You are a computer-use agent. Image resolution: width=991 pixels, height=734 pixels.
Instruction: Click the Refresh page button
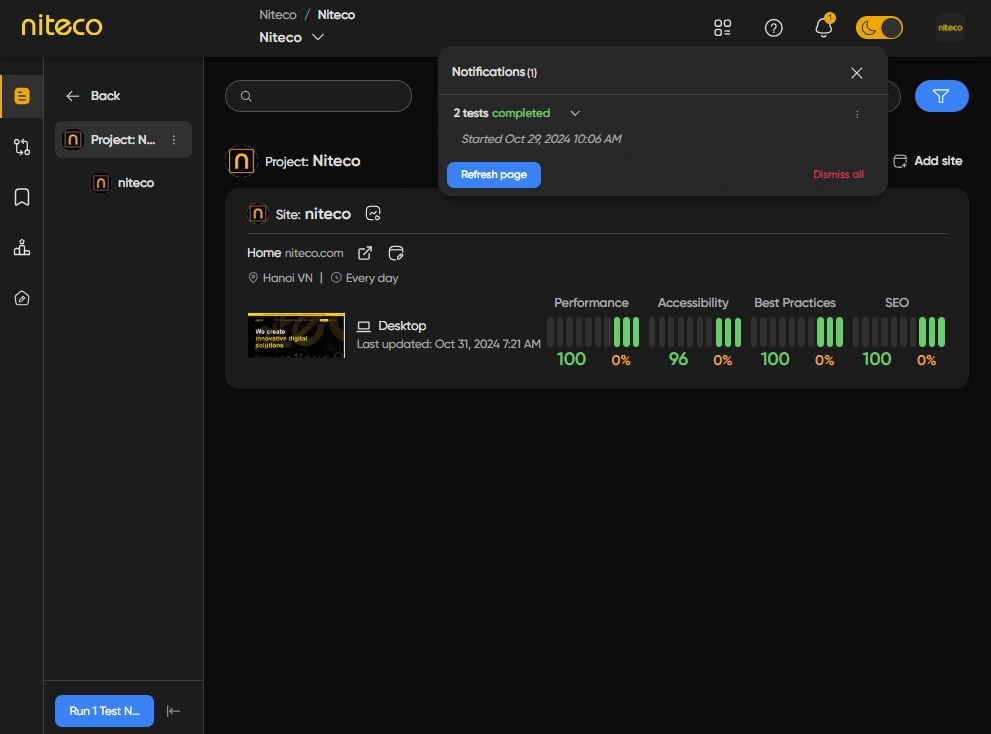coord(494,174)
